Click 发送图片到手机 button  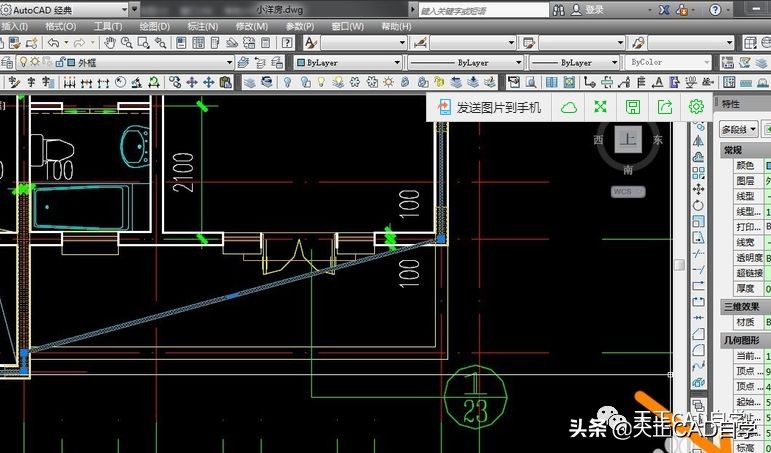click(x=490, y=107)
